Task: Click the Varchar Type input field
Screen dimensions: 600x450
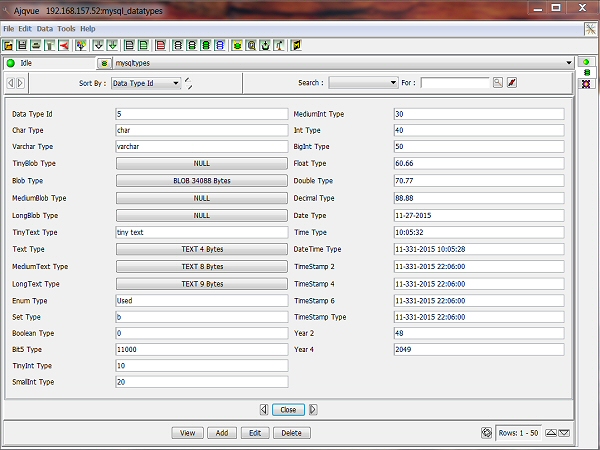Action: 202,147
